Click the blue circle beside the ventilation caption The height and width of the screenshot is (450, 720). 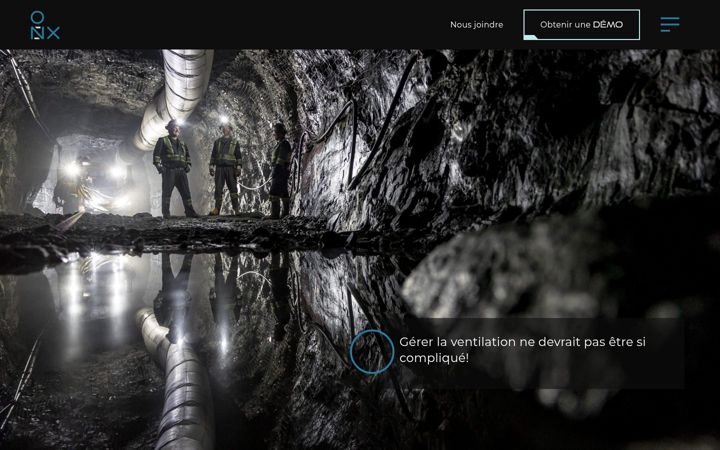click(371, 352)
